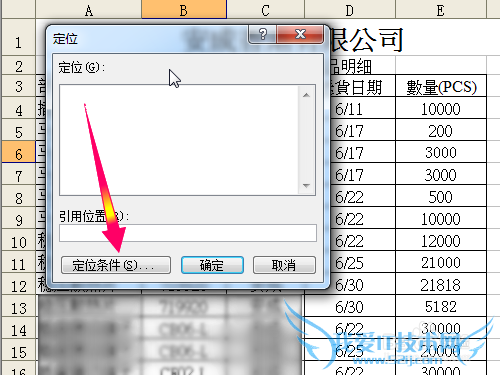Select column B header

(x=184, y=10)
